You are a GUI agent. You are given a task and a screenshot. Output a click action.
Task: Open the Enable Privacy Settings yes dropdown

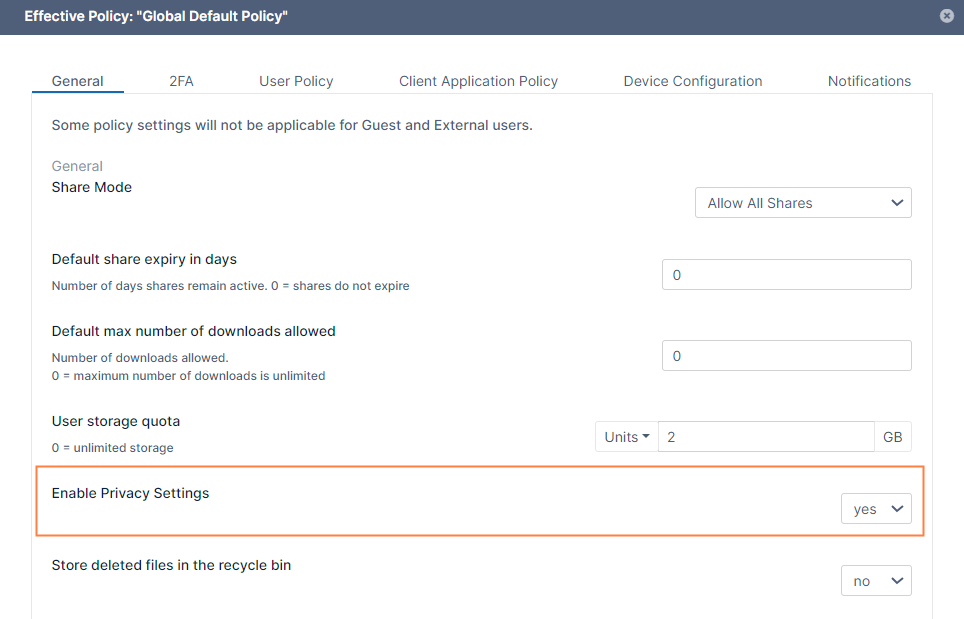(x=876, y=509)
